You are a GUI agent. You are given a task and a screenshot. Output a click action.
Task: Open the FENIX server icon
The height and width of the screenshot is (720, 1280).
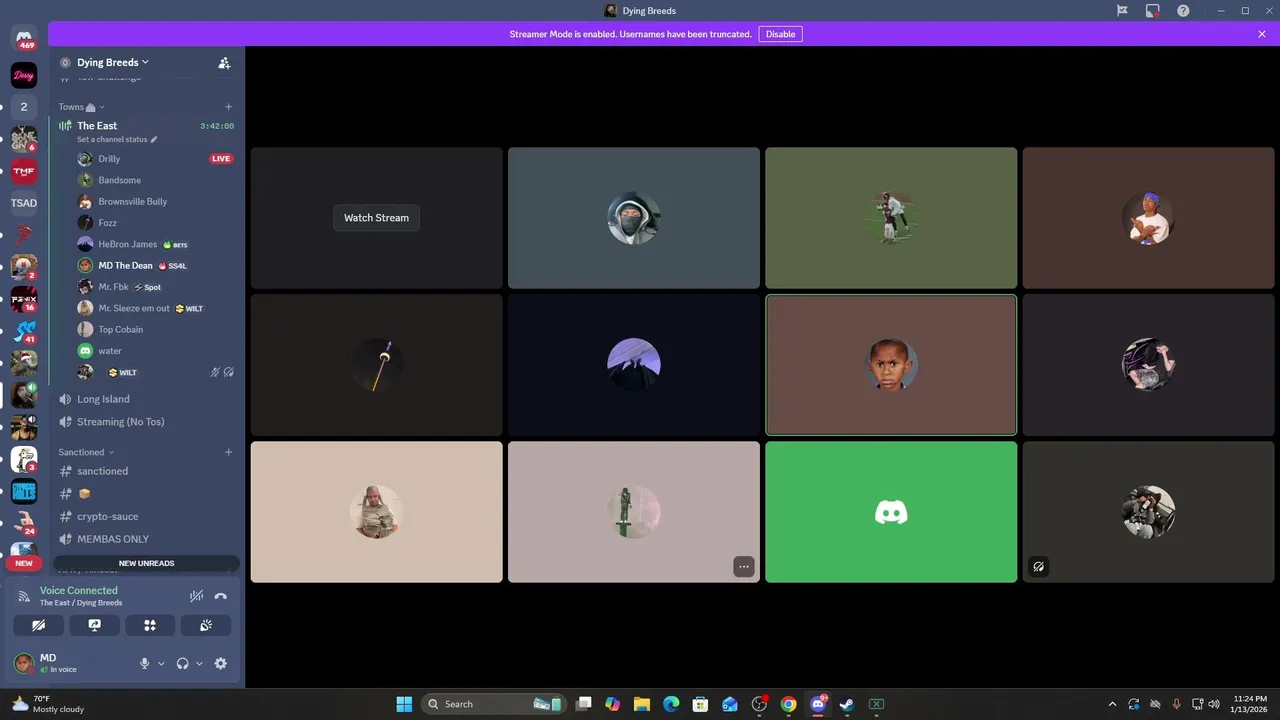click(24, 299)
